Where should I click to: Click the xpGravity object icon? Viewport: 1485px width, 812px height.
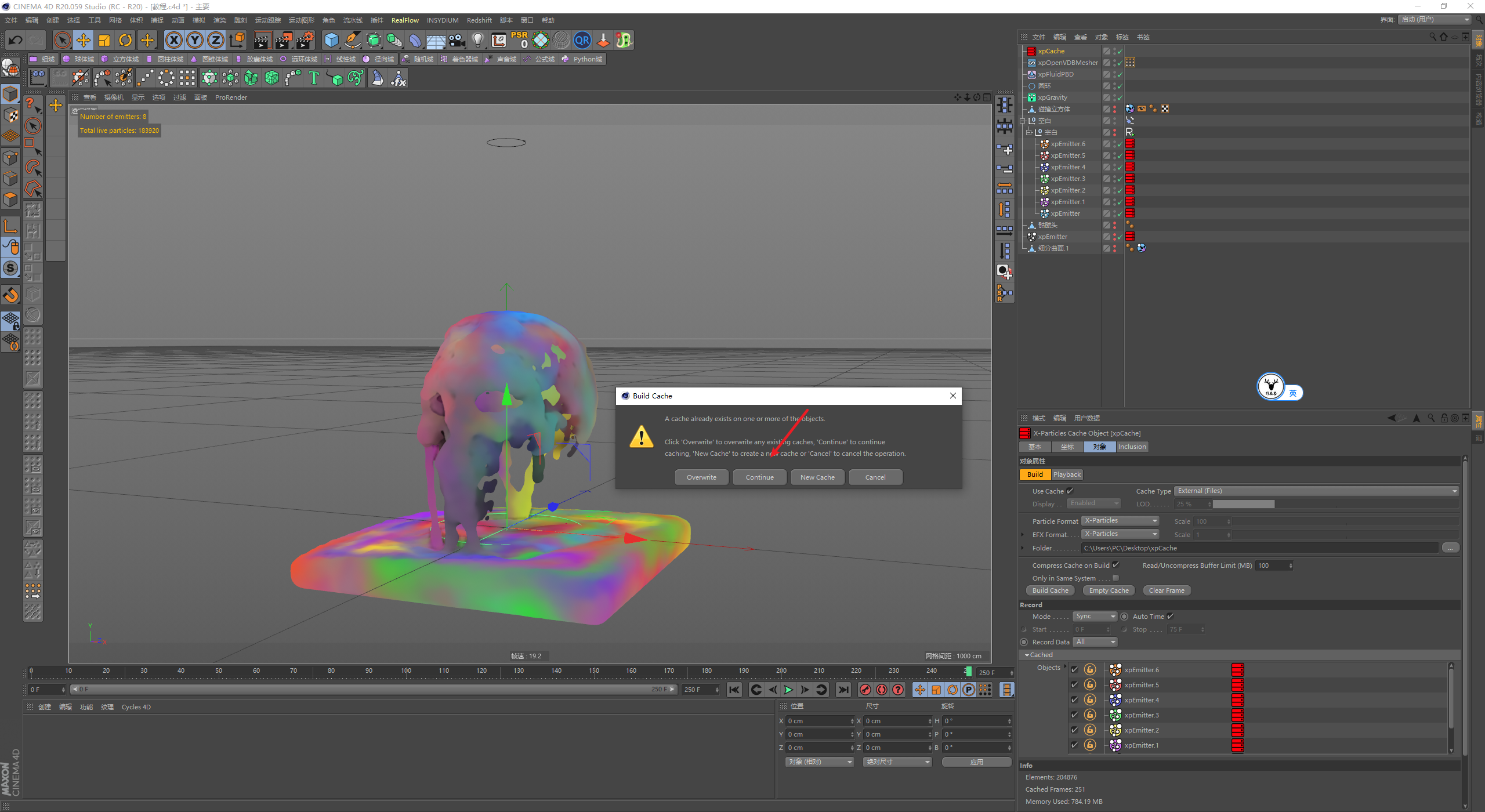pos(1032,97)
